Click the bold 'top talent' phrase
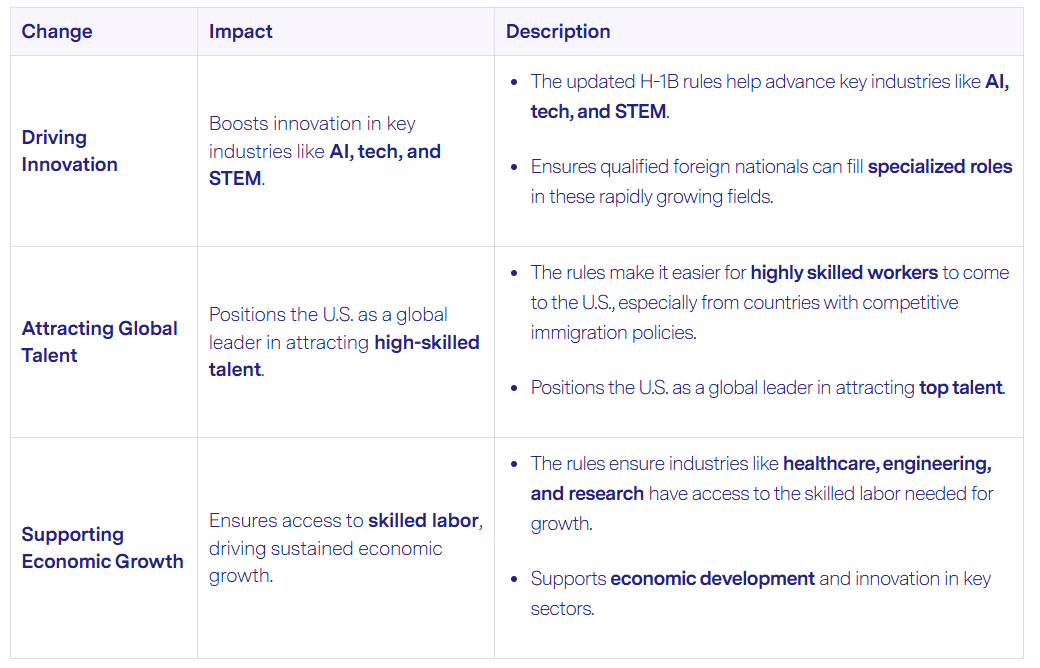 [x=960, y=387]
